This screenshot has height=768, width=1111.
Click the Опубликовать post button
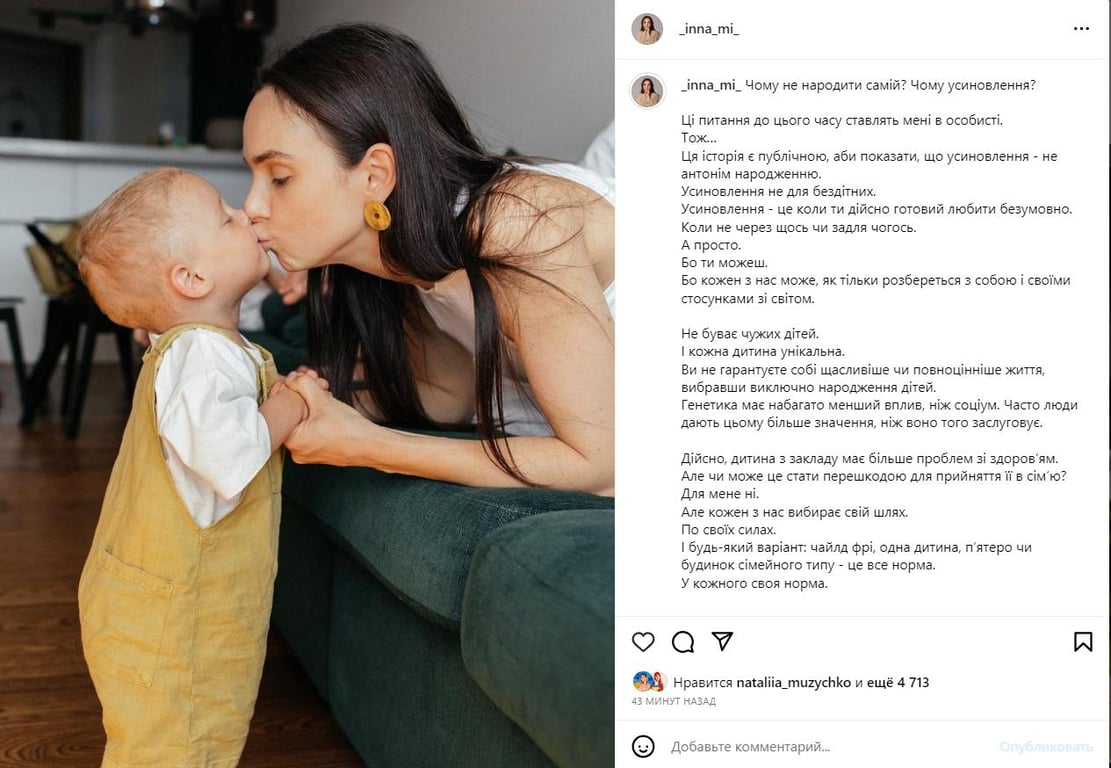pyautogui.click(x=1046, y=747)
